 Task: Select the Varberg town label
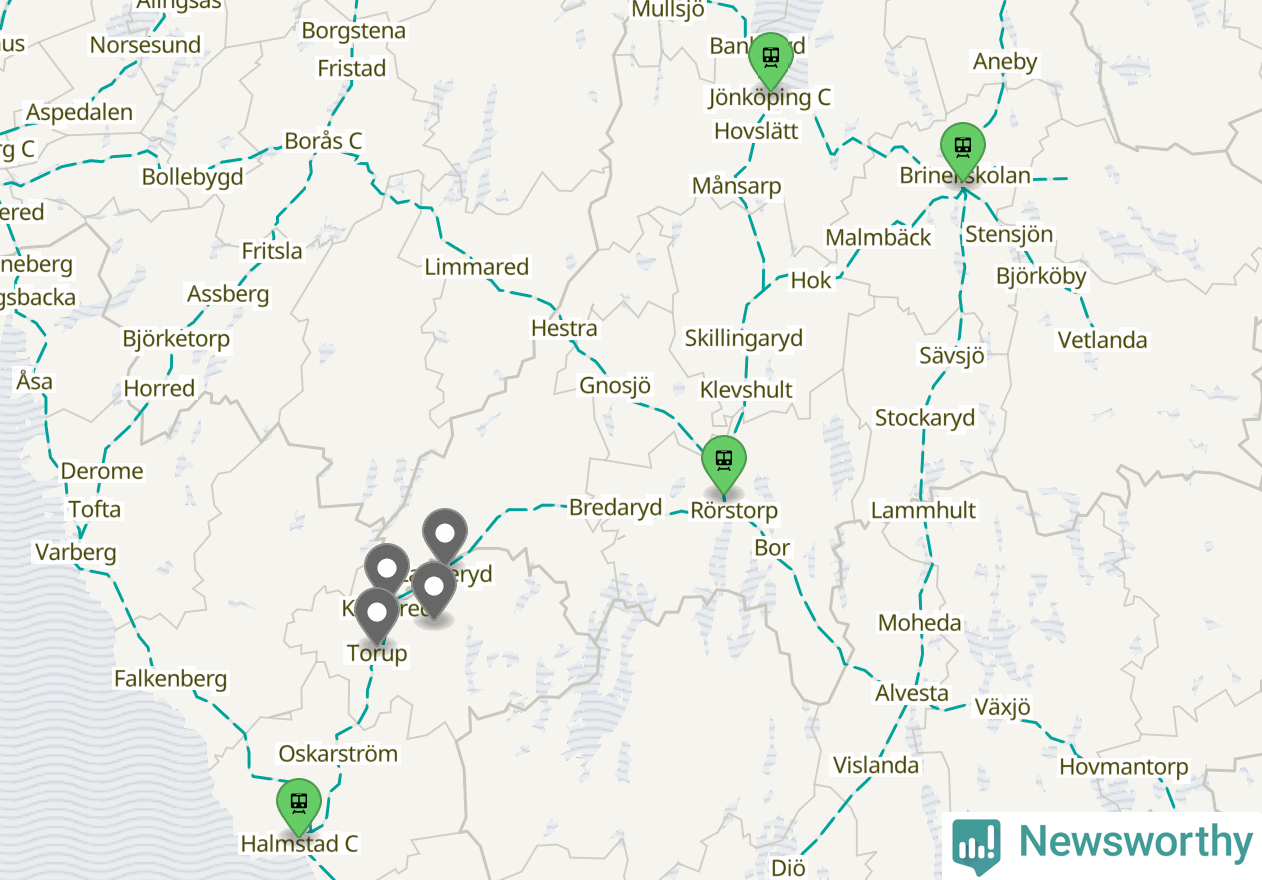click(x=76, y=552)
